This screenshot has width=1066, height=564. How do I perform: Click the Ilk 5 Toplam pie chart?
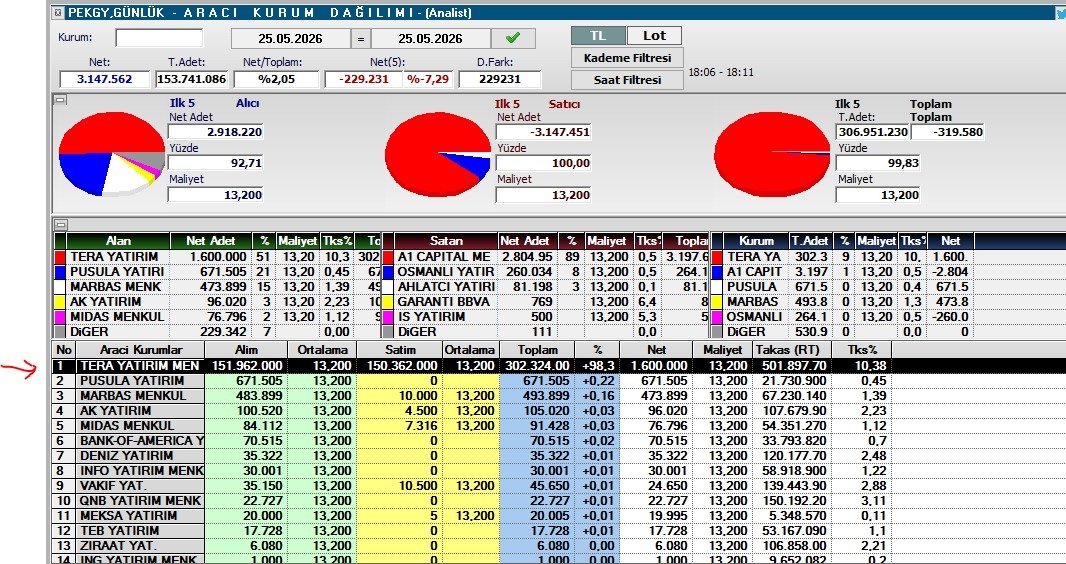[772, 154]
